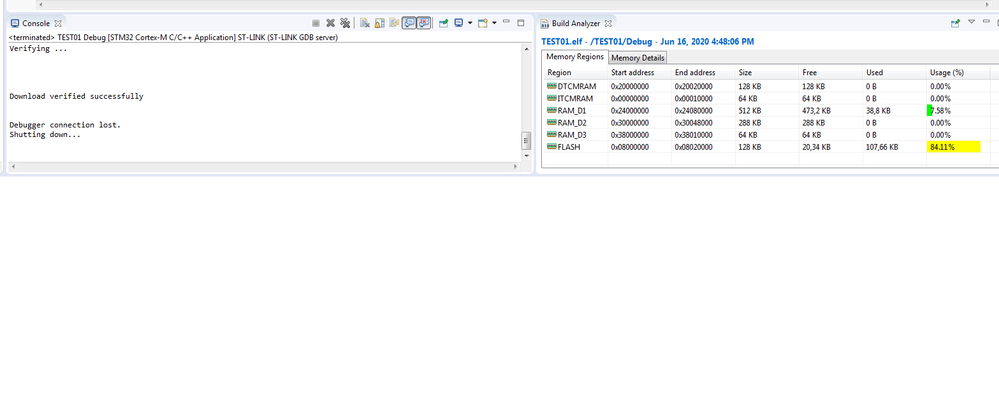The height and width of the screenshot is (413, 999).
Task: Open dropdown arrow beside Display Selected Console
Action: (470, 23)
